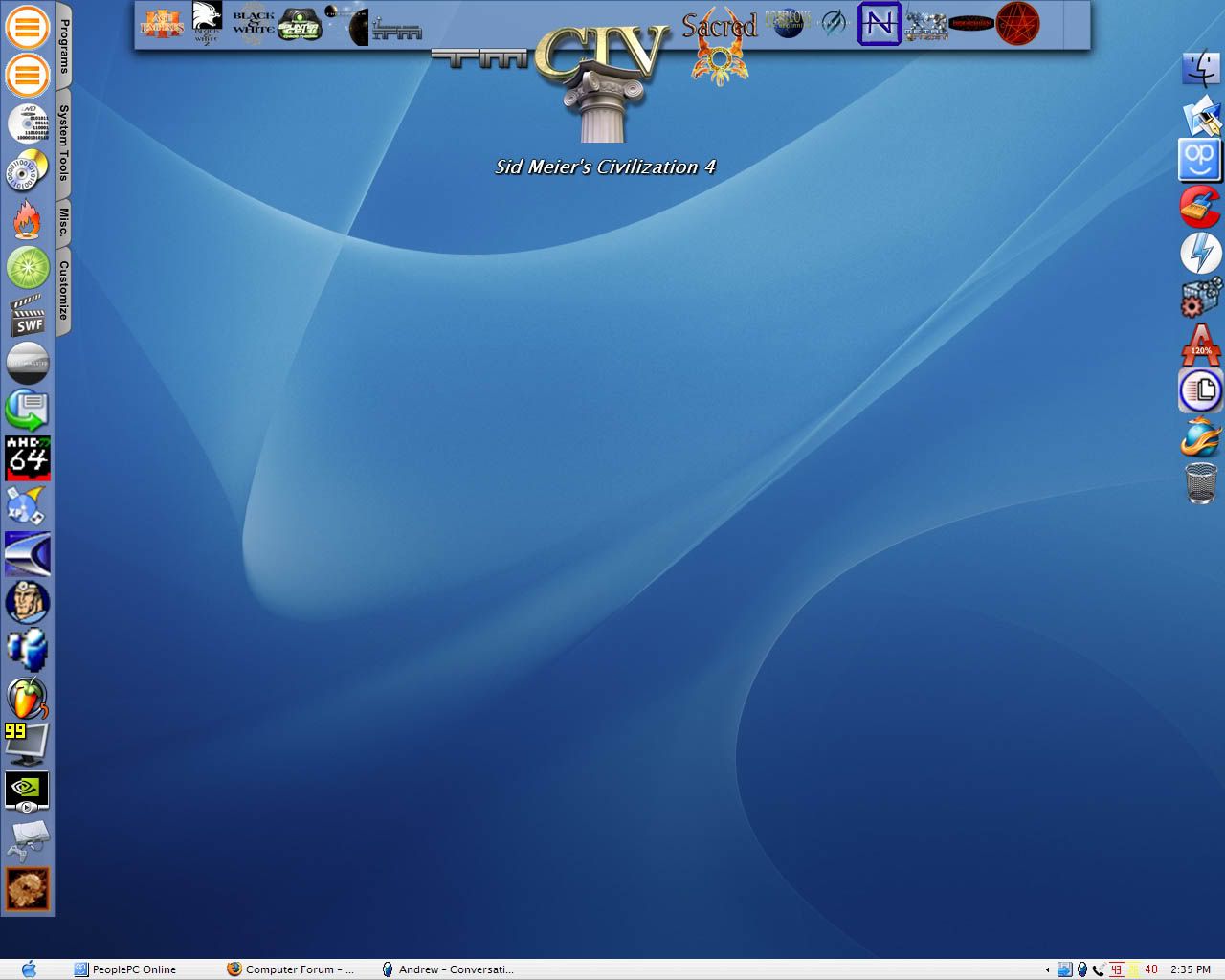This screenshot has height=980, width=1225.
Task: Open the TrackMania logo in top dock
Action: point(479,58)
